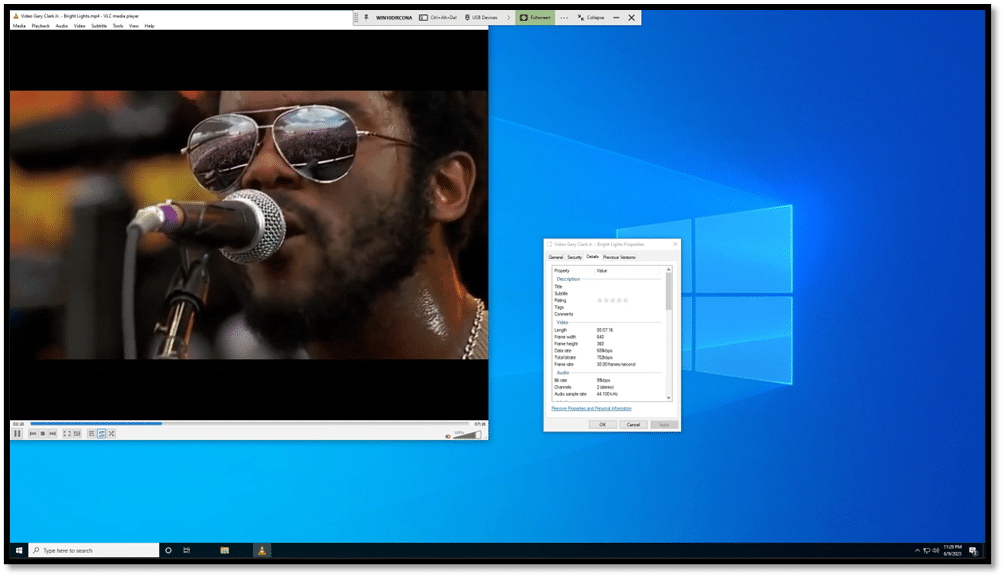Expand the remote toolbar chevron arrow
Viewport: 1004px width, 577px height.
click(x=508, y=18)
